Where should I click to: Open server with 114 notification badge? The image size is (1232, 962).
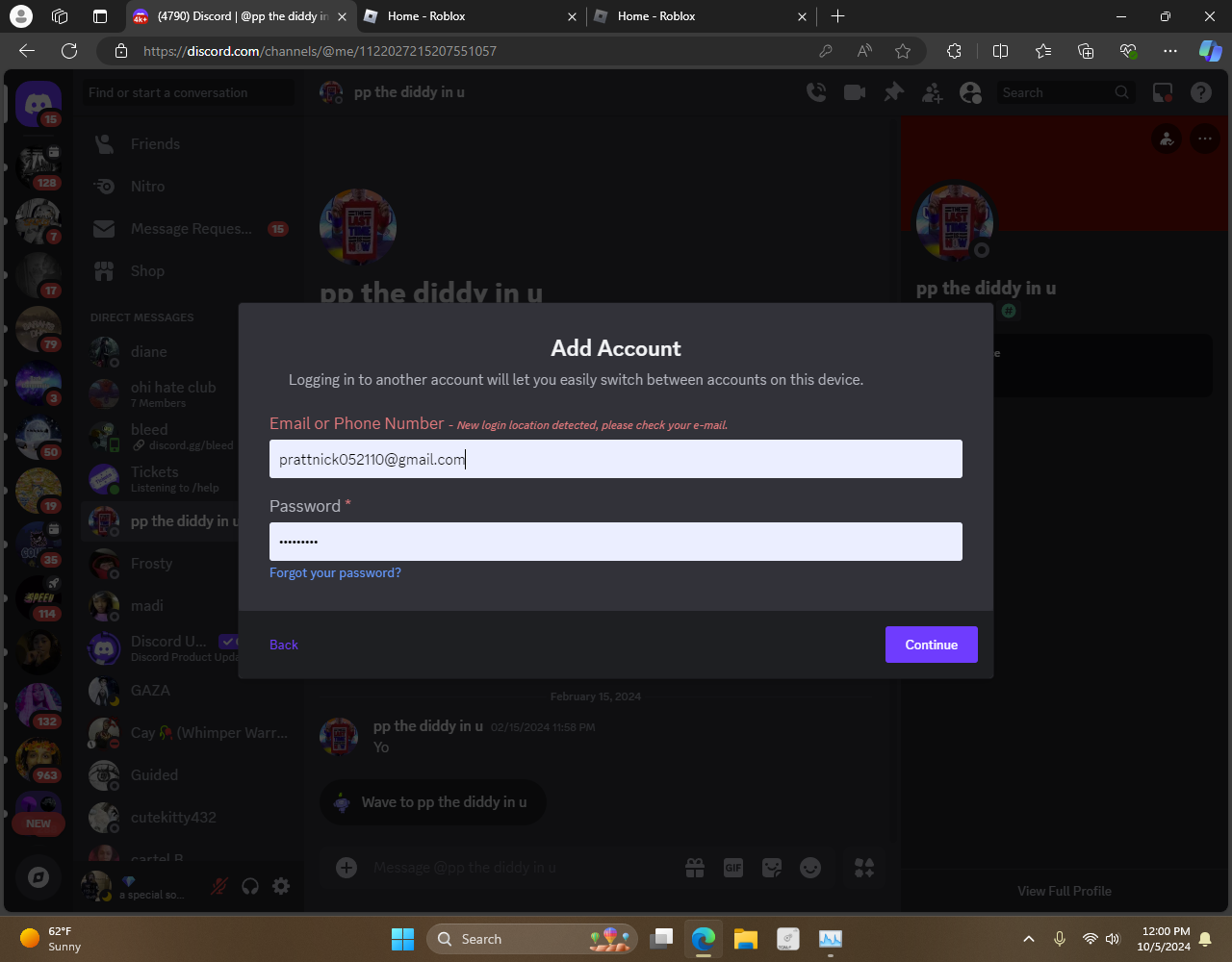coord(38,597)
